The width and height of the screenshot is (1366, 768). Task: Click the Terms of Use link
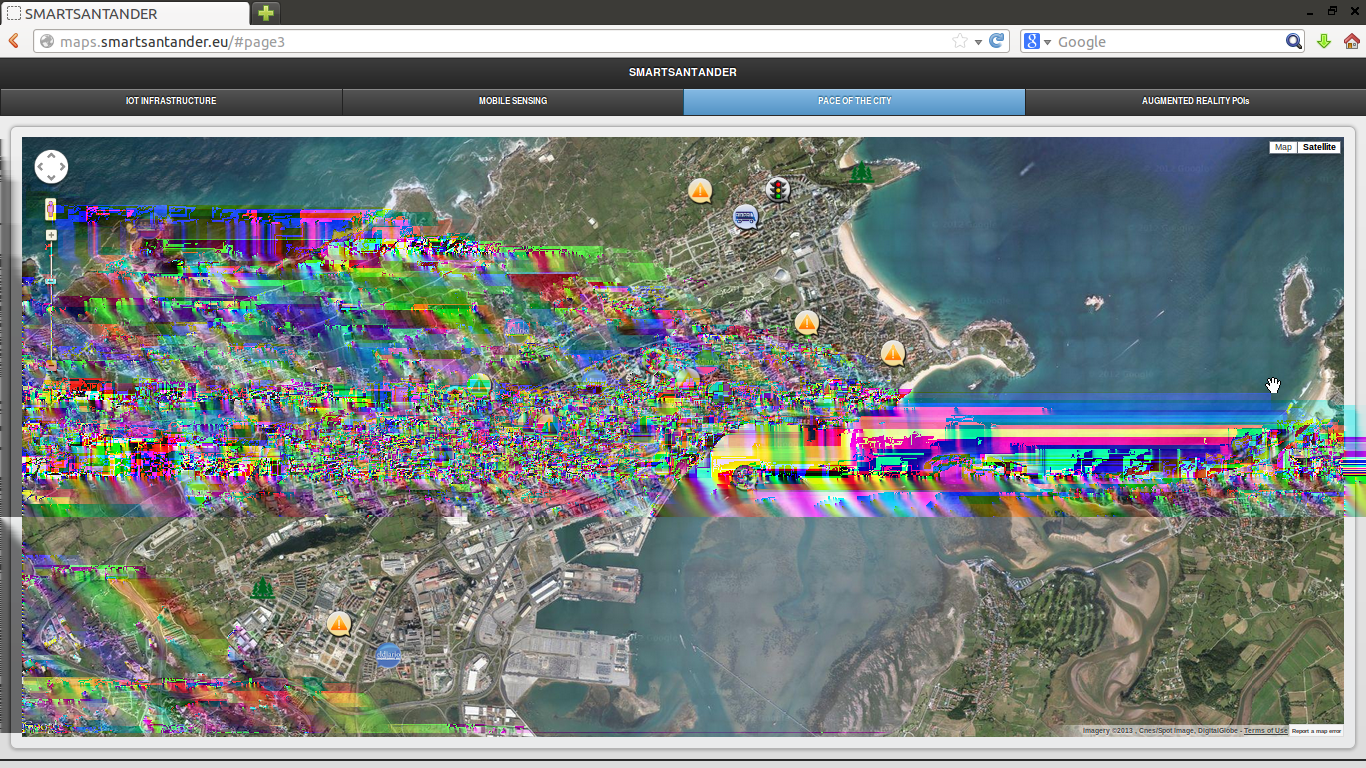(x=1265, y=731)
